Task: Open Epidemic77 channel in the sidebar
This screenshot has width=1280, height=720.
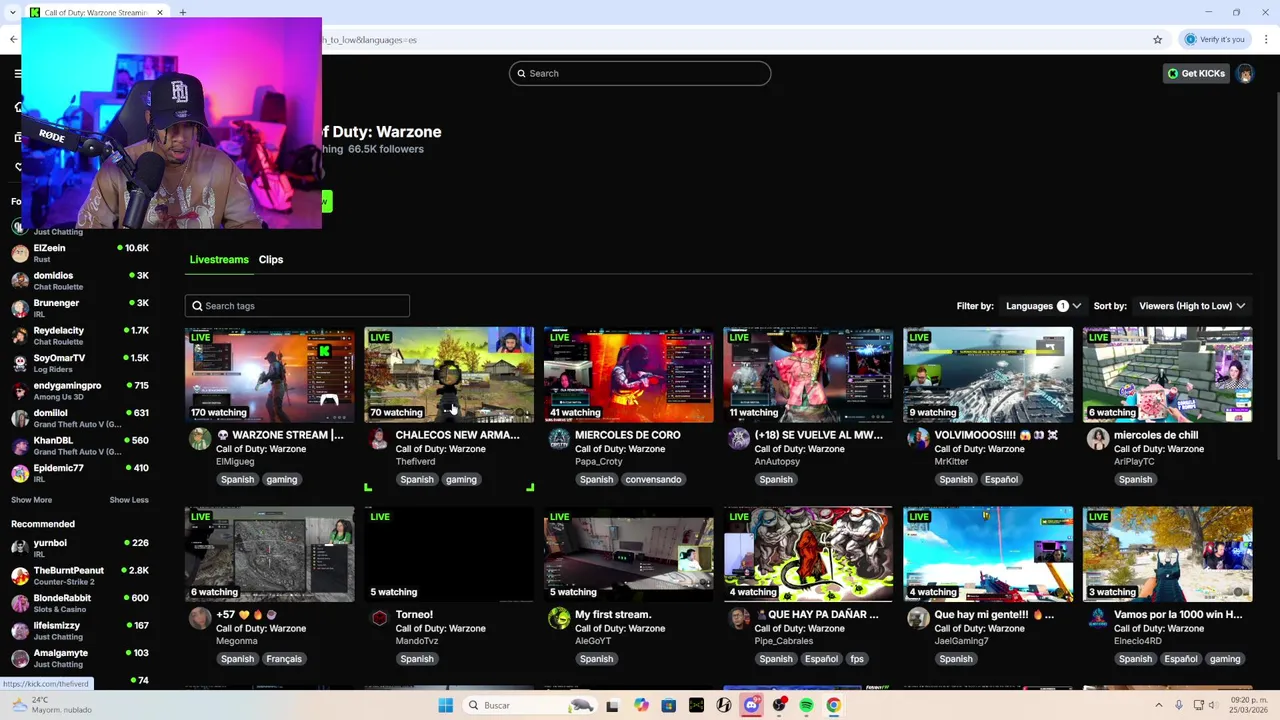Action: (80, 473)
